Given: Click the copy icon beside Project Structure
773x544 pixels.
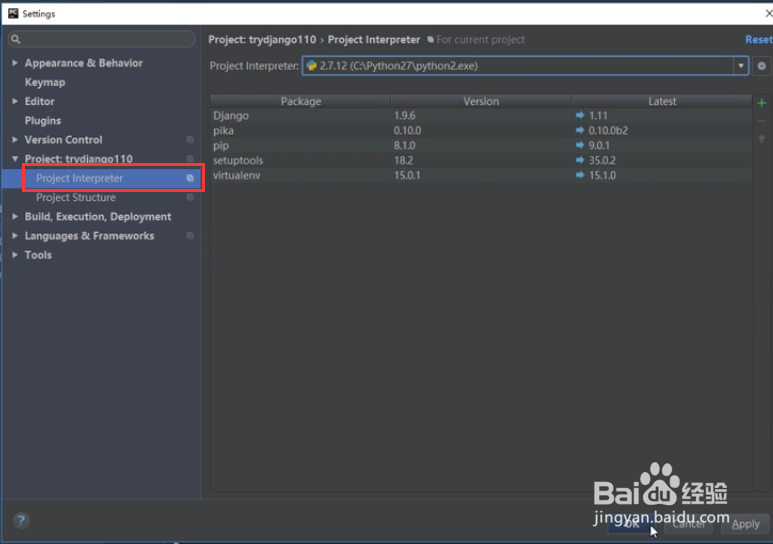Looking at the screenshot, I should click(x=190, y=197).
